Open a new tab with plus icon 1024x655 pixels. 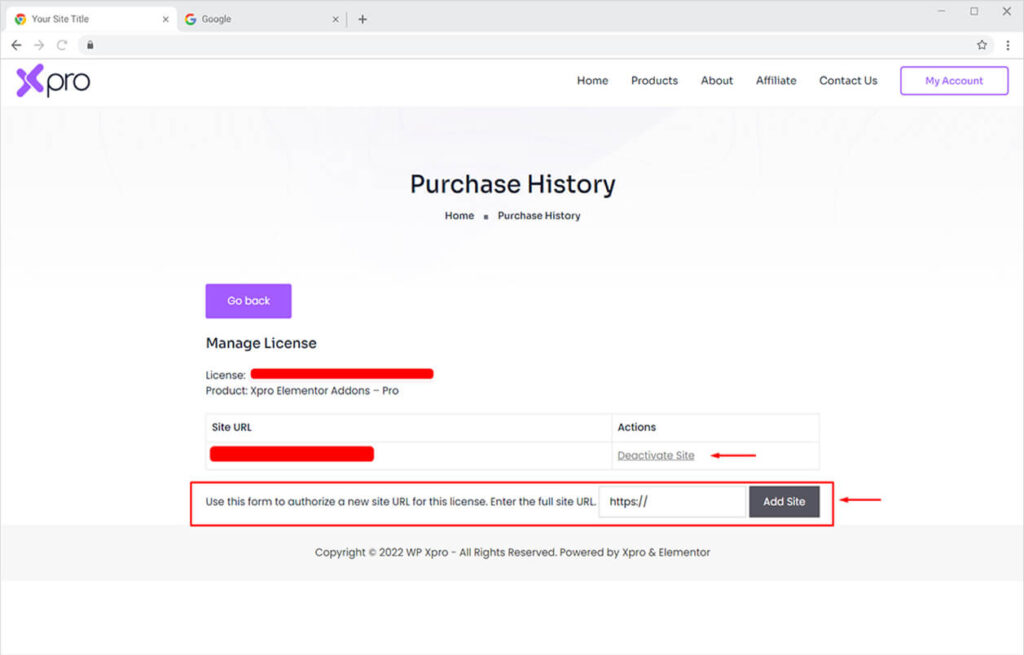pyautogui.click(x=362, y=19)
